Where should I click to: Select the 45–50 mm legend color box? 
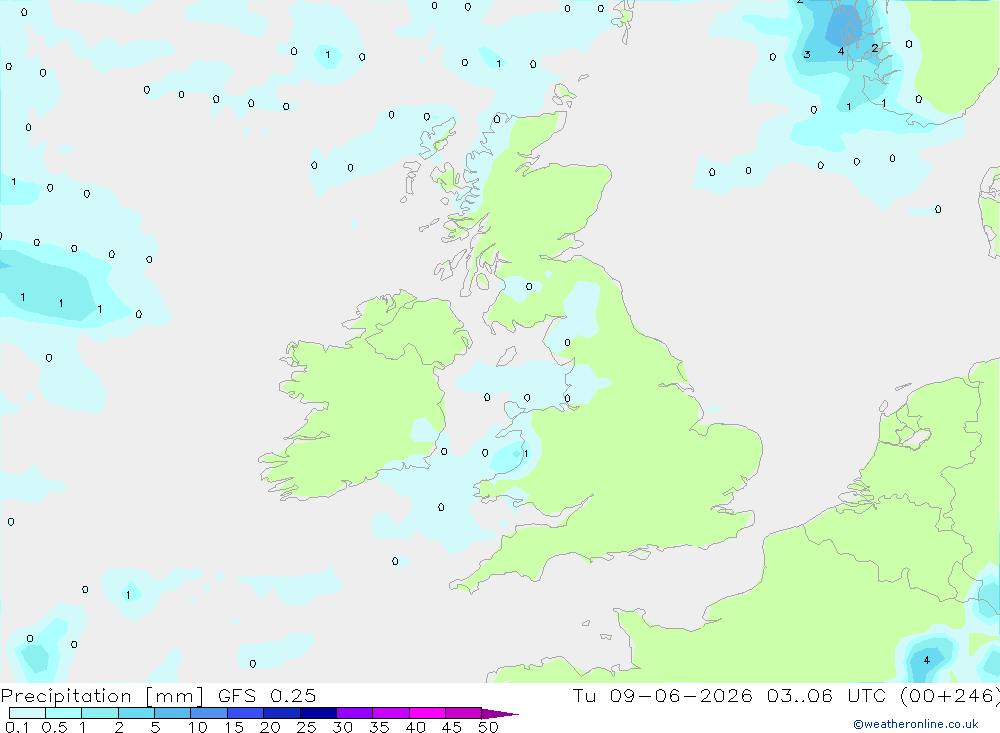464,713
